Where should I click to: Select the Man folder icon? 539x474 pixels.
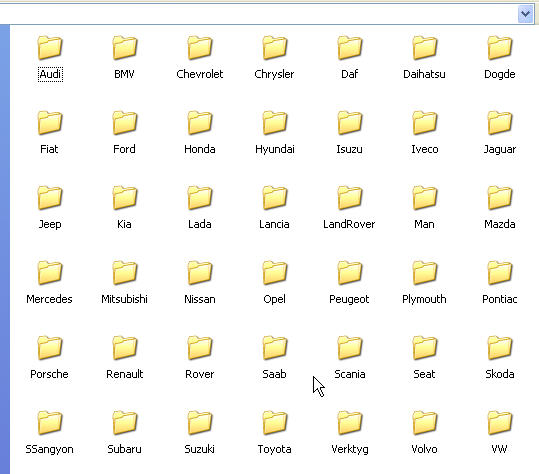[425, 197]
